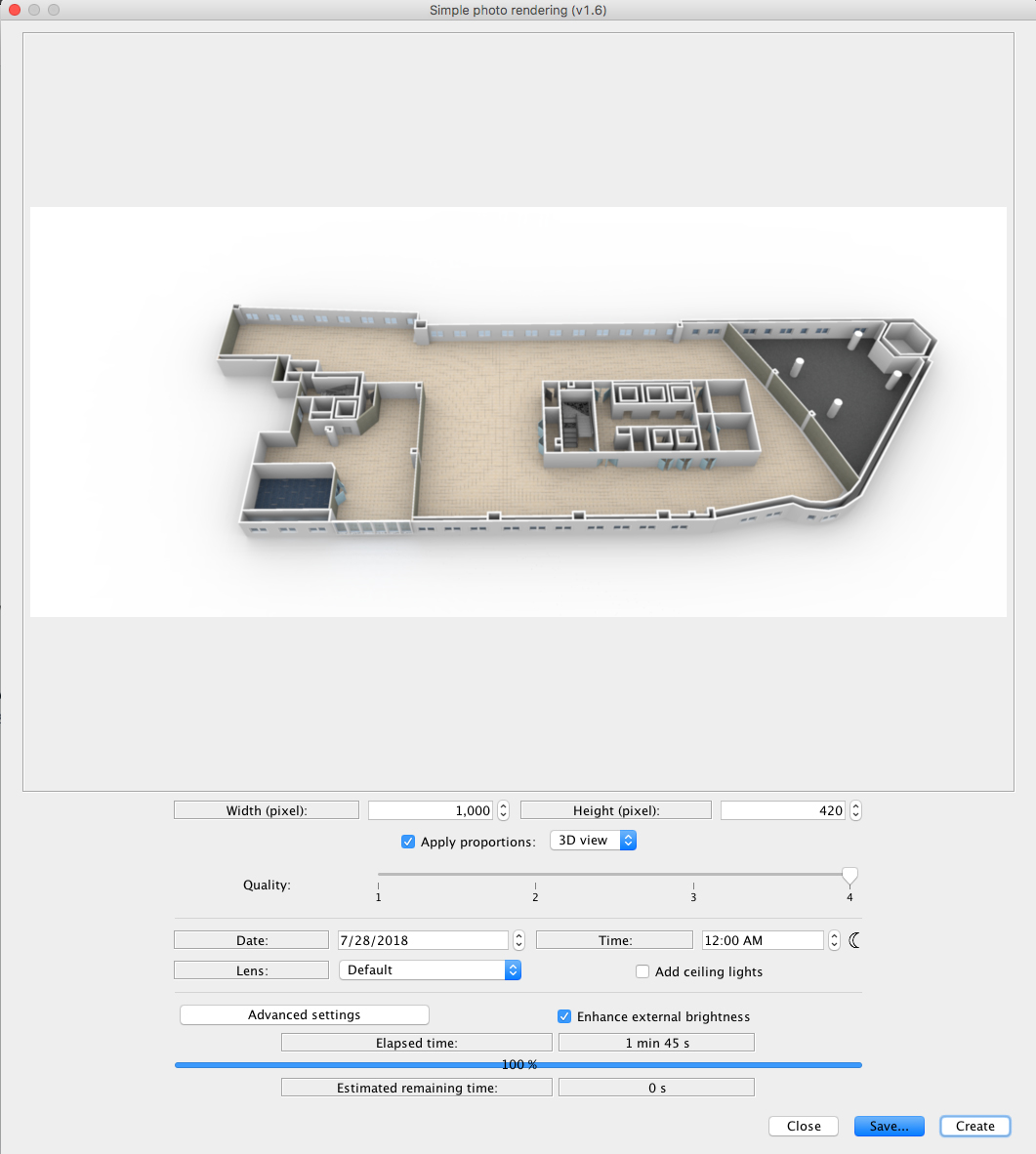Click the Date field showing 7/28/2018
Screen dimensions: 1036x1154
tap(423, 940)
